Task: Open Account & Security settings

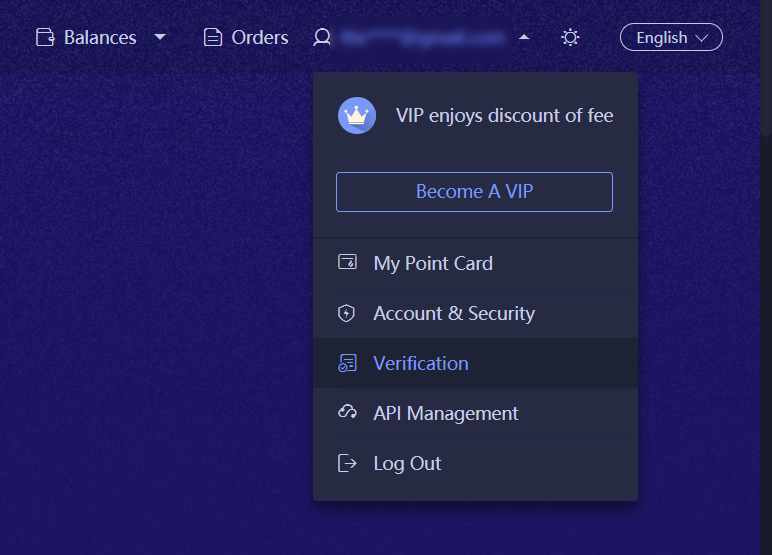Action: click(x=454, y=313)
